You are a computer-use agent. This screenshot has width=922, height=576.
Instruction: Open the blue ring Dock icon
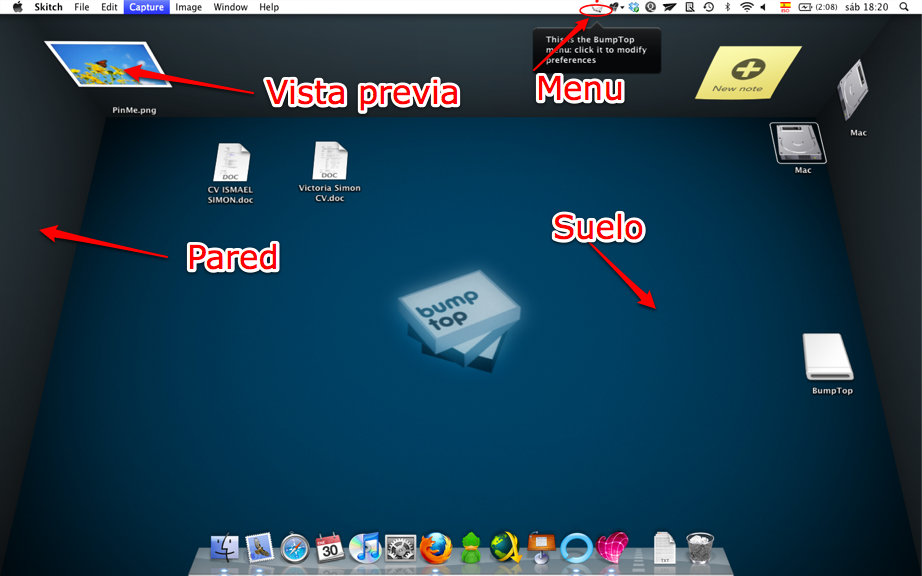click(576, 548)
